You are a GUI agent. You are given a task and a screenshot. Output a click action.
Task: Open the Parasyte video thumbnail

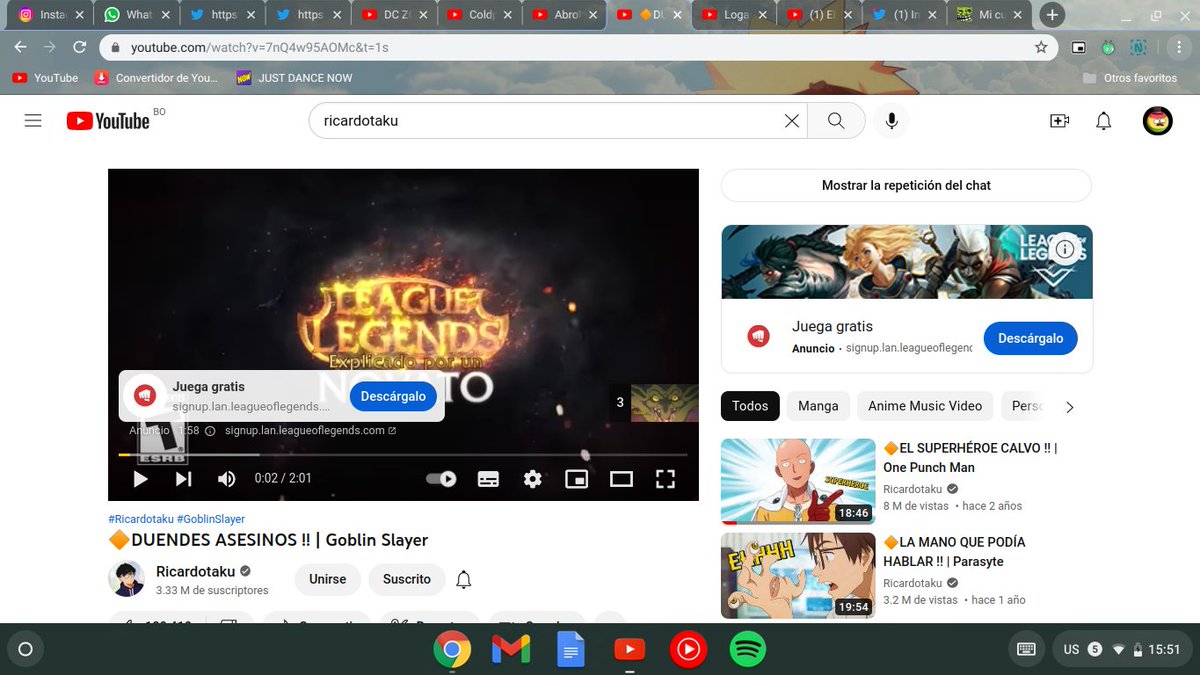(x=798, y=576)
